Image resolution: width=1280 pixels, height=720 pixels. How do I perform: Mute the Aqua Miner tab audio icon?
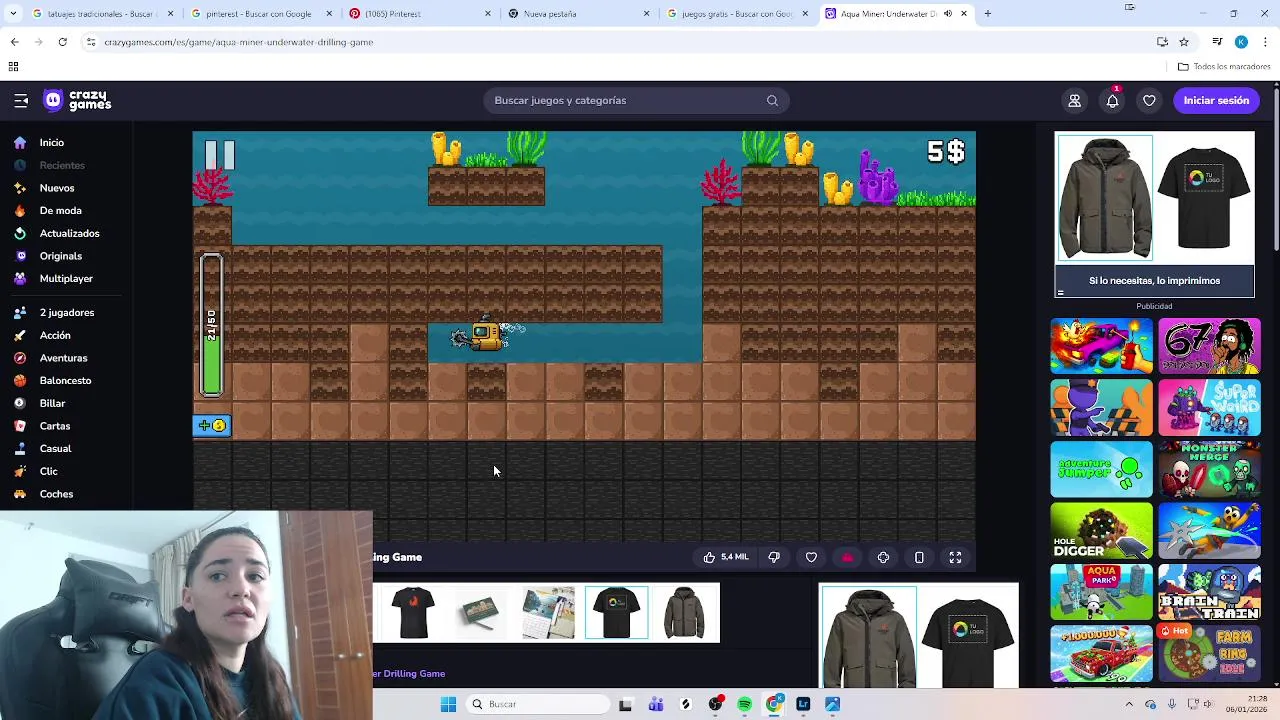[x=947, y=14]
